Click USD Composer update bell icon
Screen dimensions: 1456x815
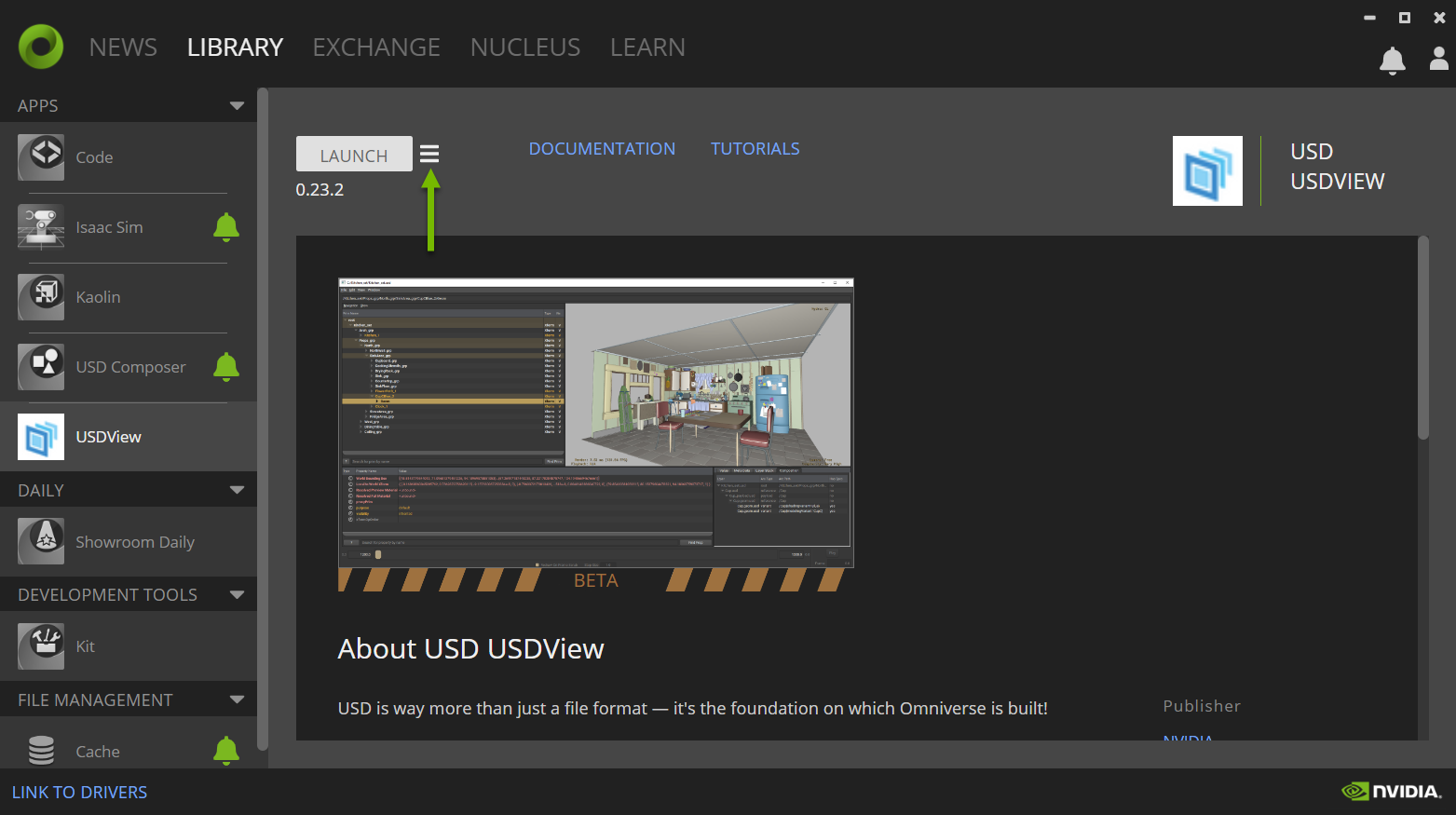pyautogui.click(x=226, y=367)
